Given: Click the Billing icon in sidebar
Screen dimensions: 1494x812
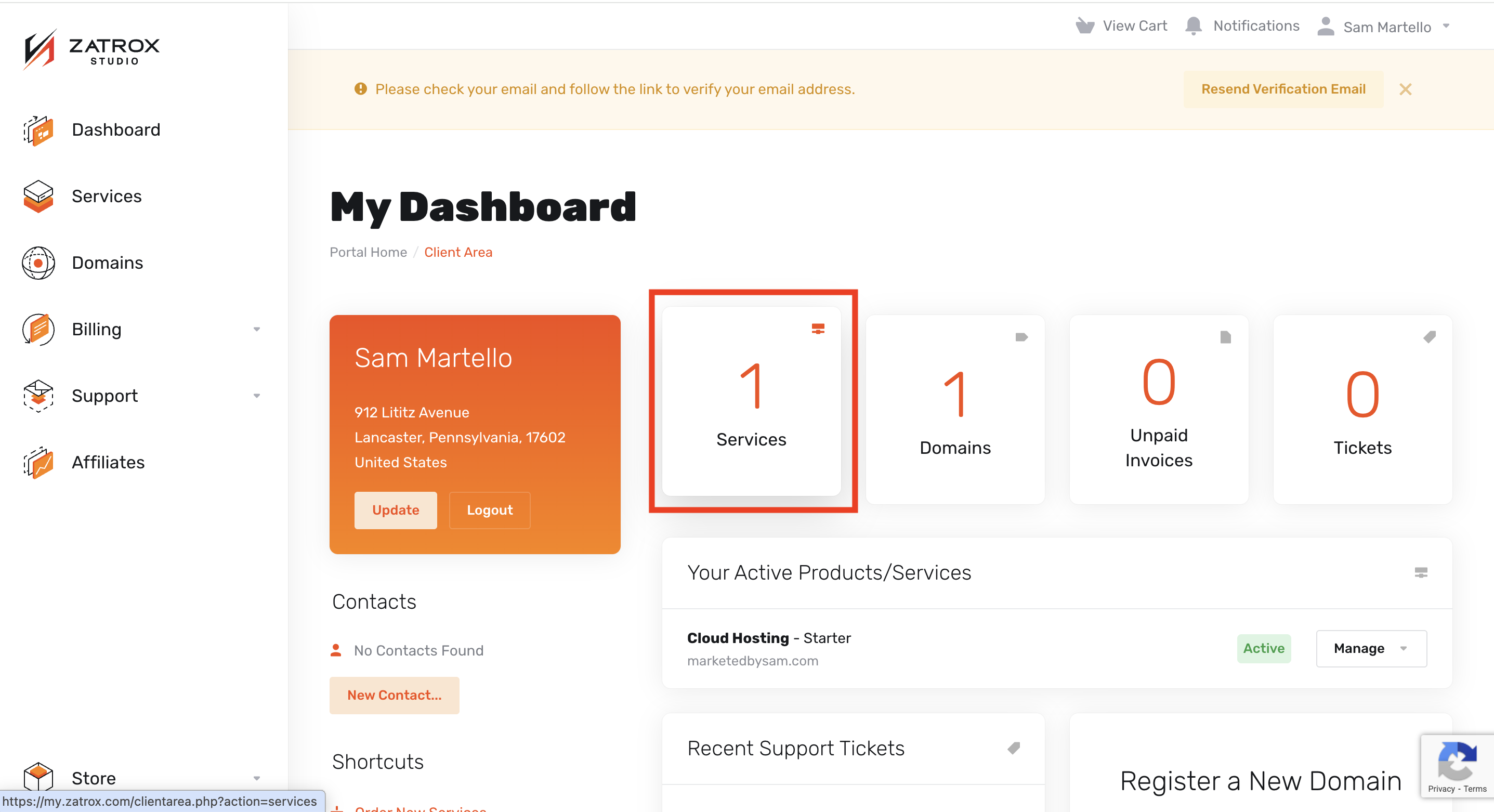Looking at the screenshot, I should coord(38,330).
